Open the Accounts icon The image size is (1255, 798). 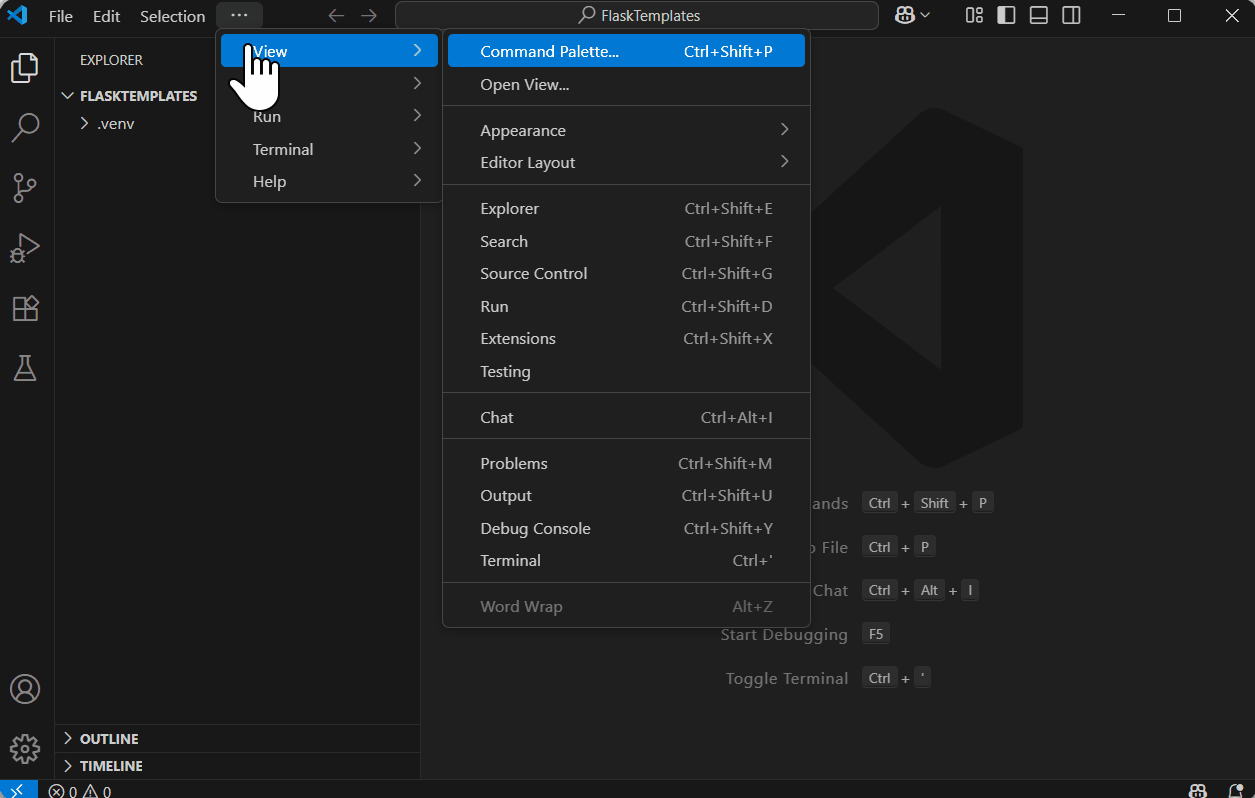coord(25,689)
